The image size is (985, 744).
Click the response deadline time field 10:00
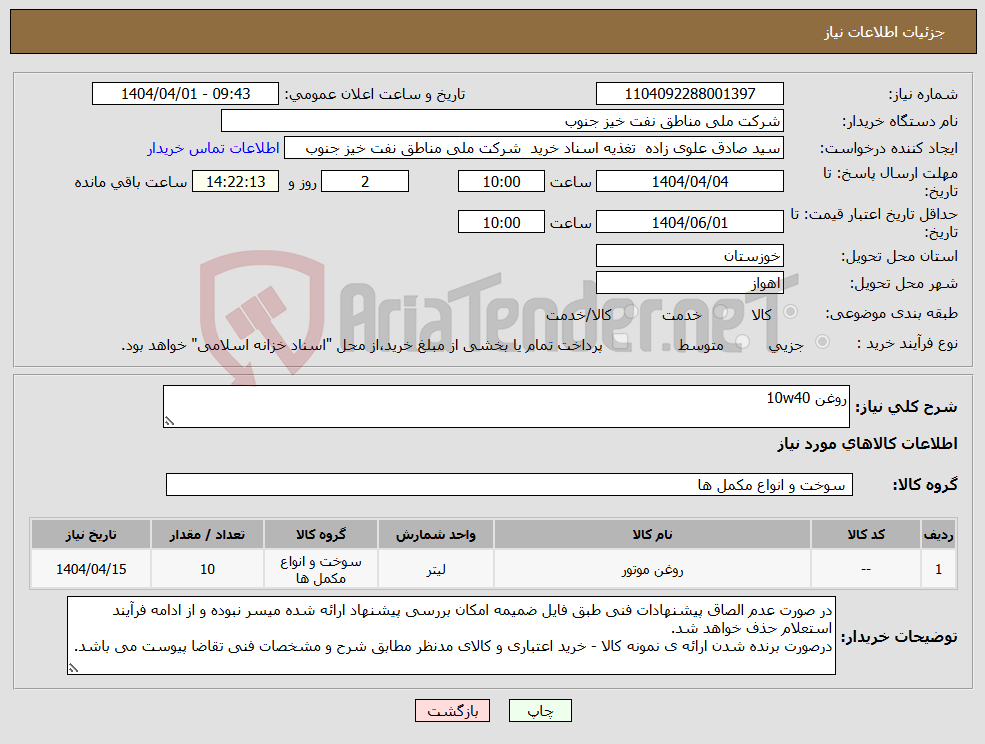501,182
